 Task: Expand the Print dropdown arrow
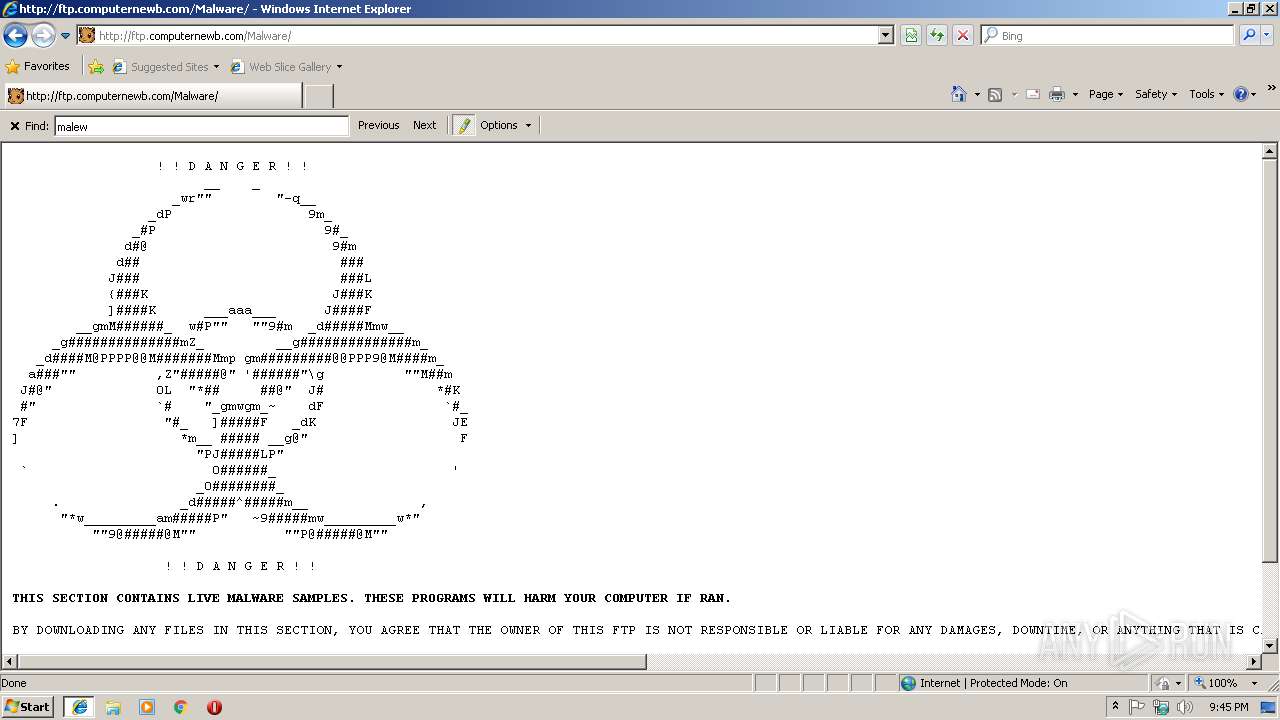click(1075, 95)
